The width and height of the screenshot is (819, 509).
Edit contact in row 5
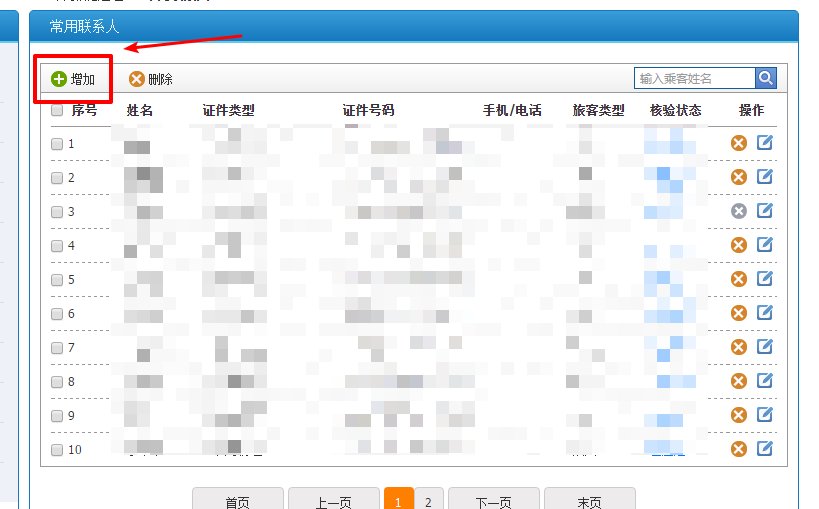765,278
